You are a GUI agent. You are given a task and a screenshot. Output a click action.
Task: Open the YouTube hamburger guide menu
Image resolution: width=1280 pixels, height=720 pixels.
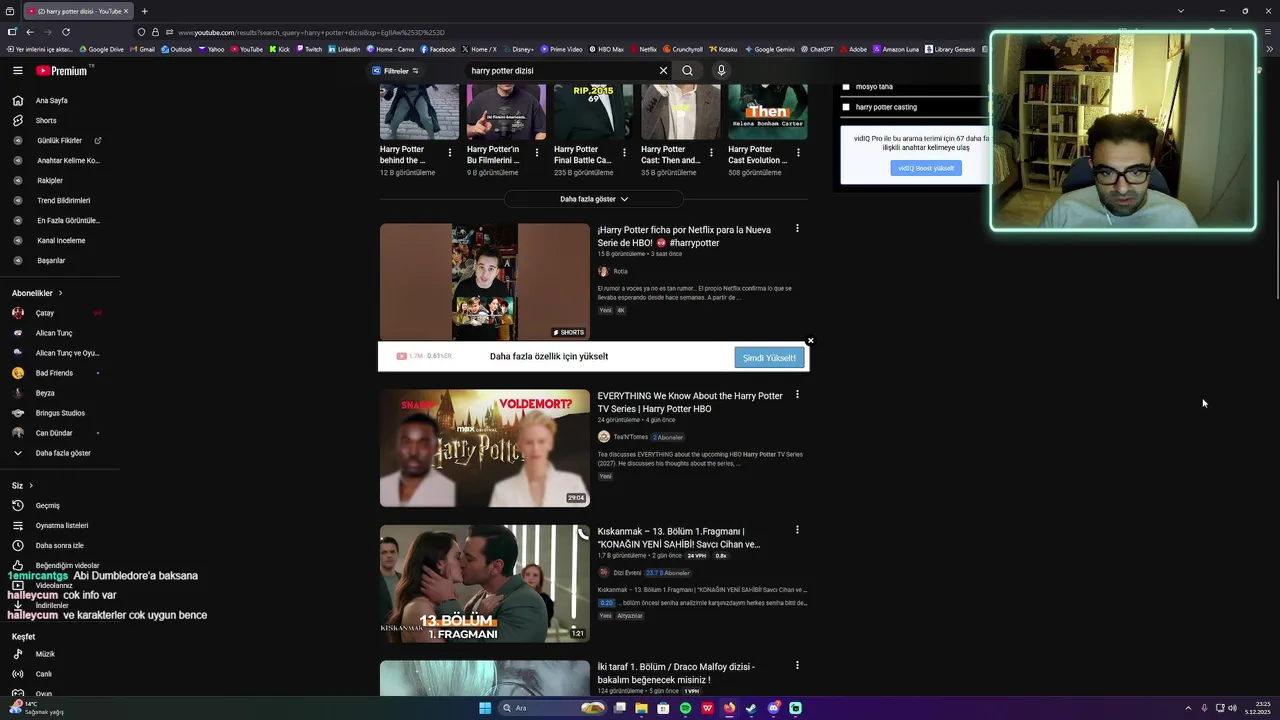point(17,71)
